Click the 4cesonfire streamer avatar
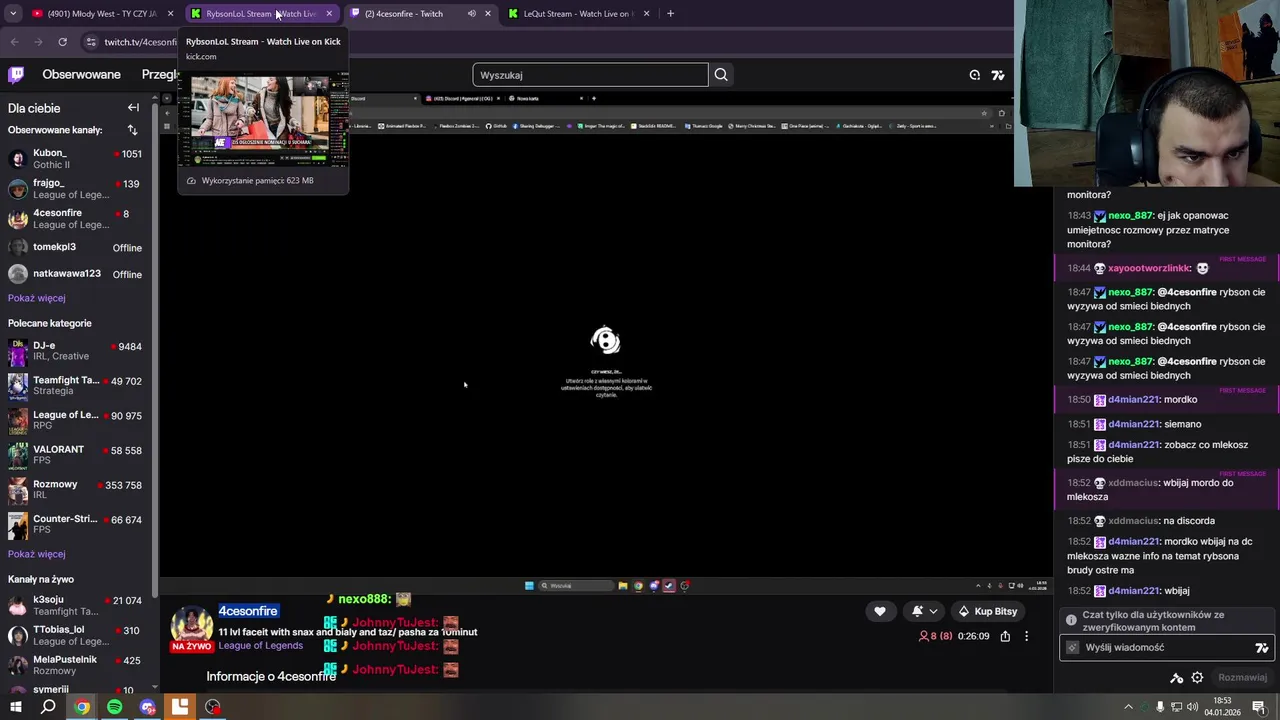Viewport: 1280px width, 720px height. 191,627
